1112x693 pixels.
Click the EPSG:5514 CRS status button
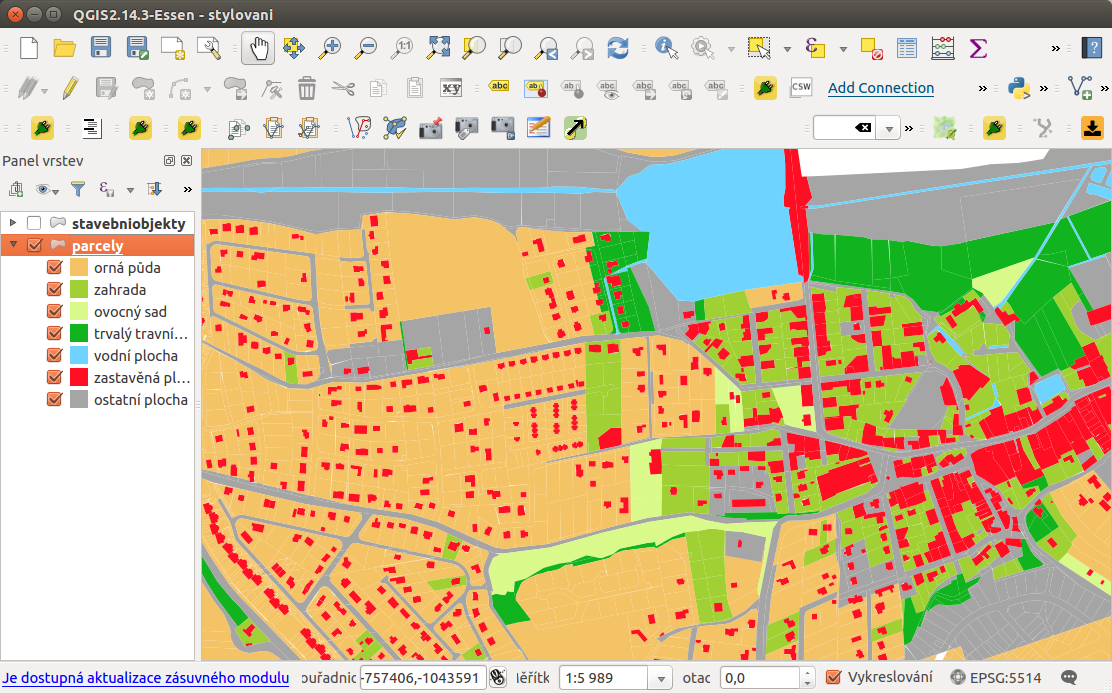point(996,677)
